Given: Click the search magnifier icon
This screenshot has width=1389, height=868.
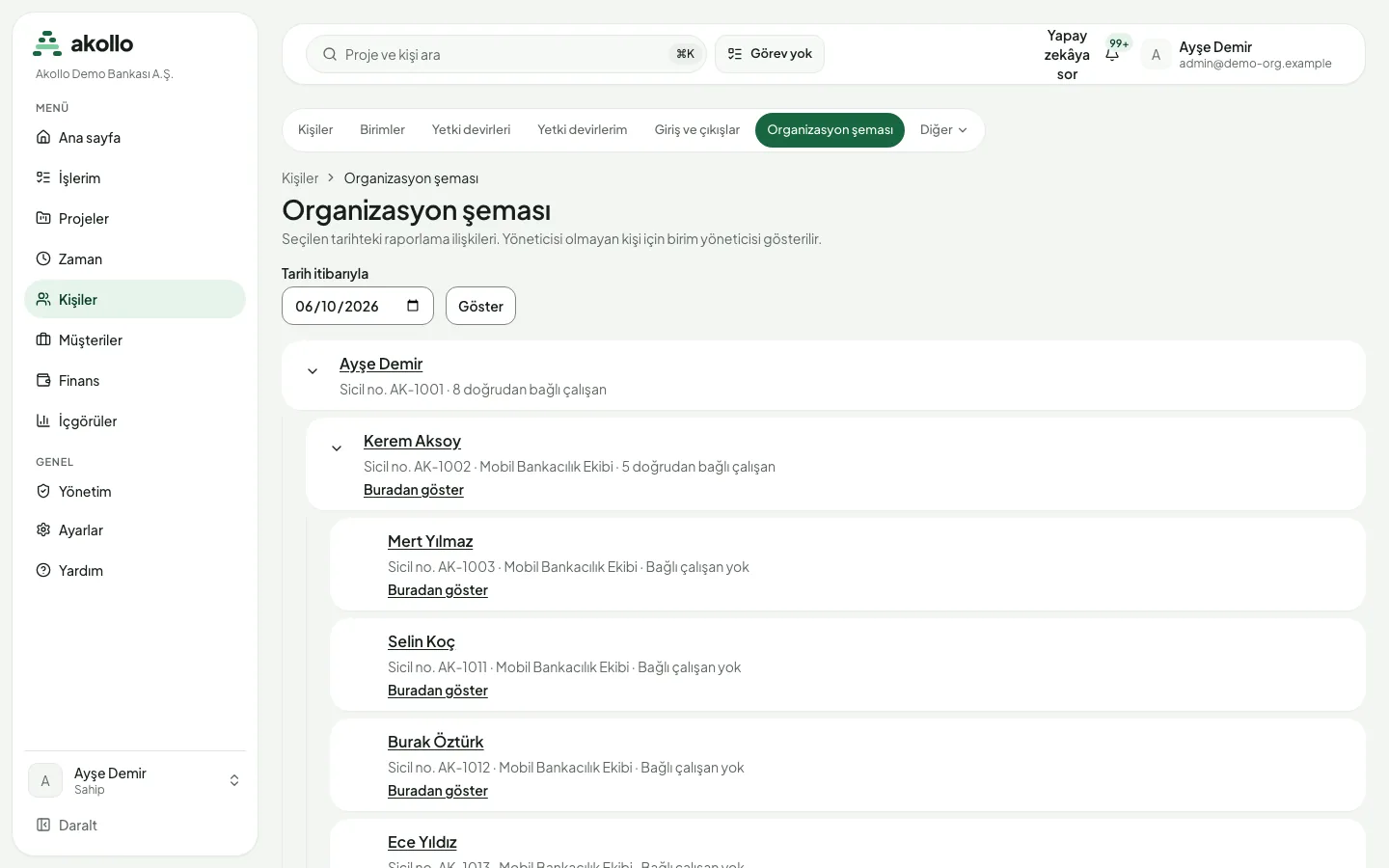Looking at the screenshot, I should pyautogui.click(x=330, y=54).
